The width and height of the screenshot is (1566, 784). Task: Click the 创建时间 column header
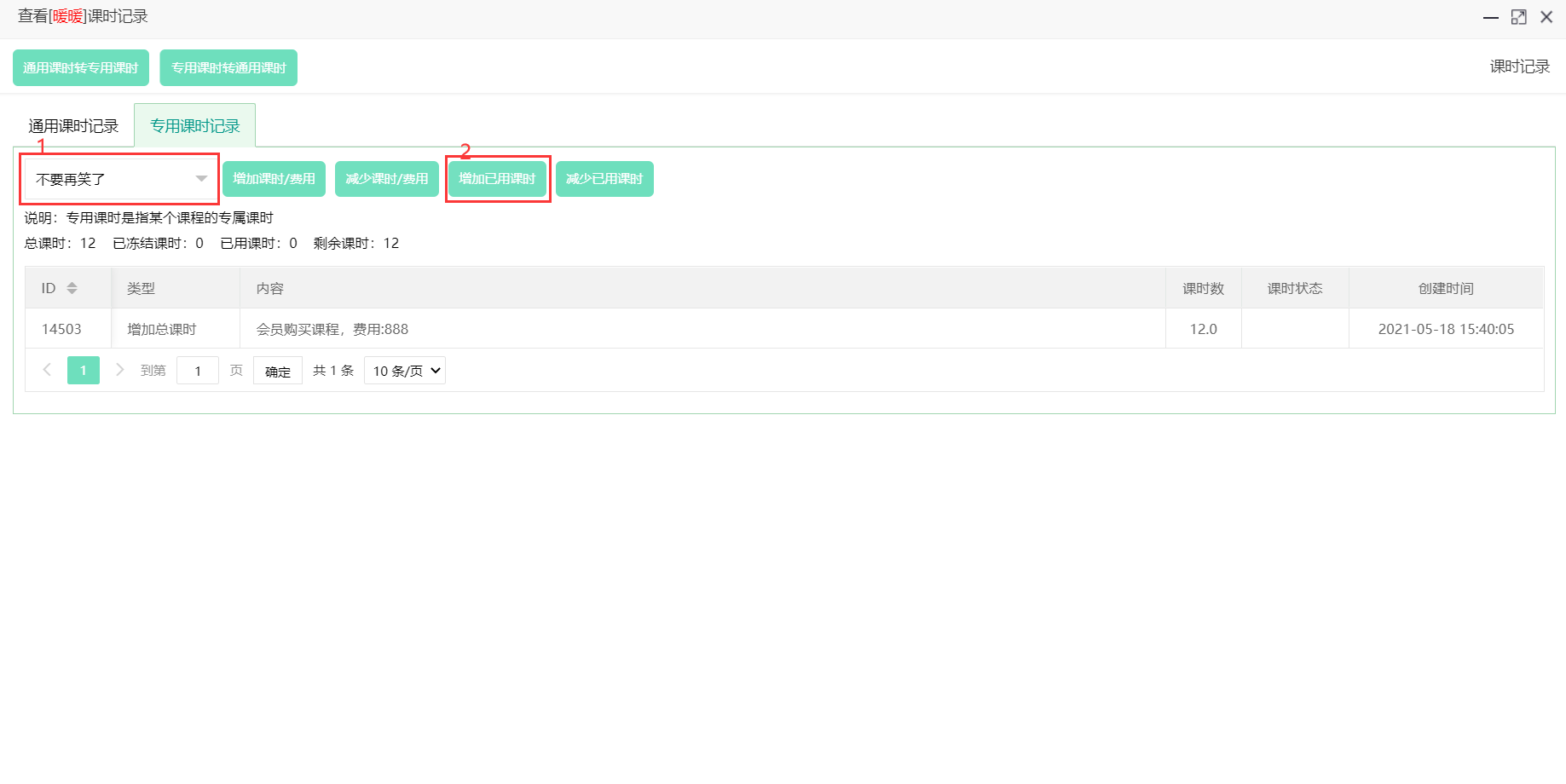tap(1446, 288)
